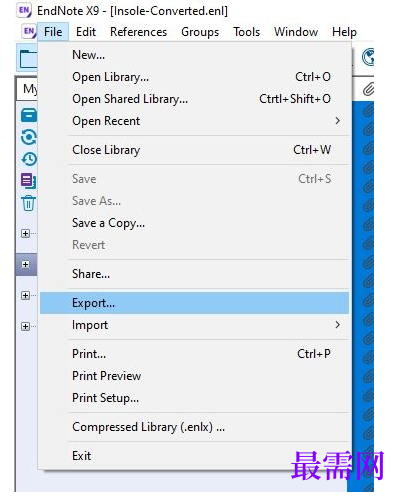This screenshot has width=403, height=497.
Task: Expand the first group set plus box
Action: pos(25,233)
